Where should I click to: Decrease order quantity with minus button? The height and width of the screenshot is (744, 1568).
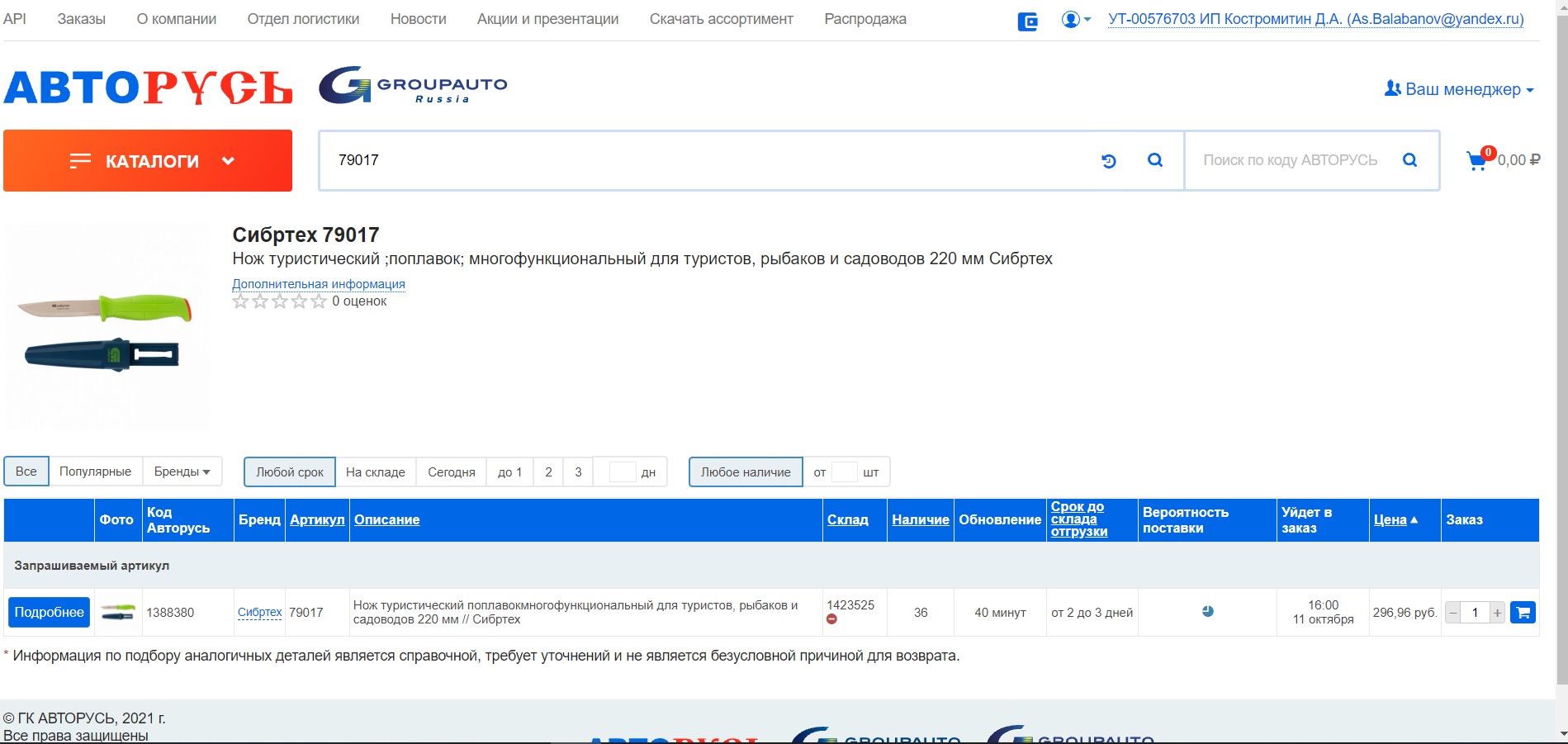1453,613
